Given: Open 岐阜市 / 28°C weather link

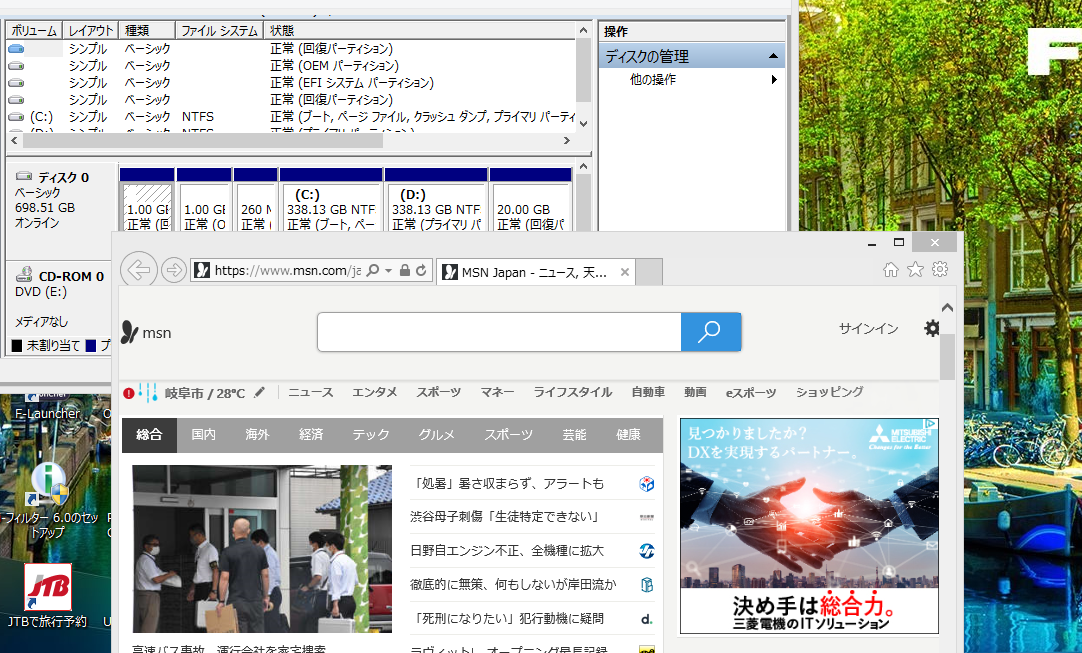Looking at the screenshot, I should pyautogui.click(x=205, y=393).
